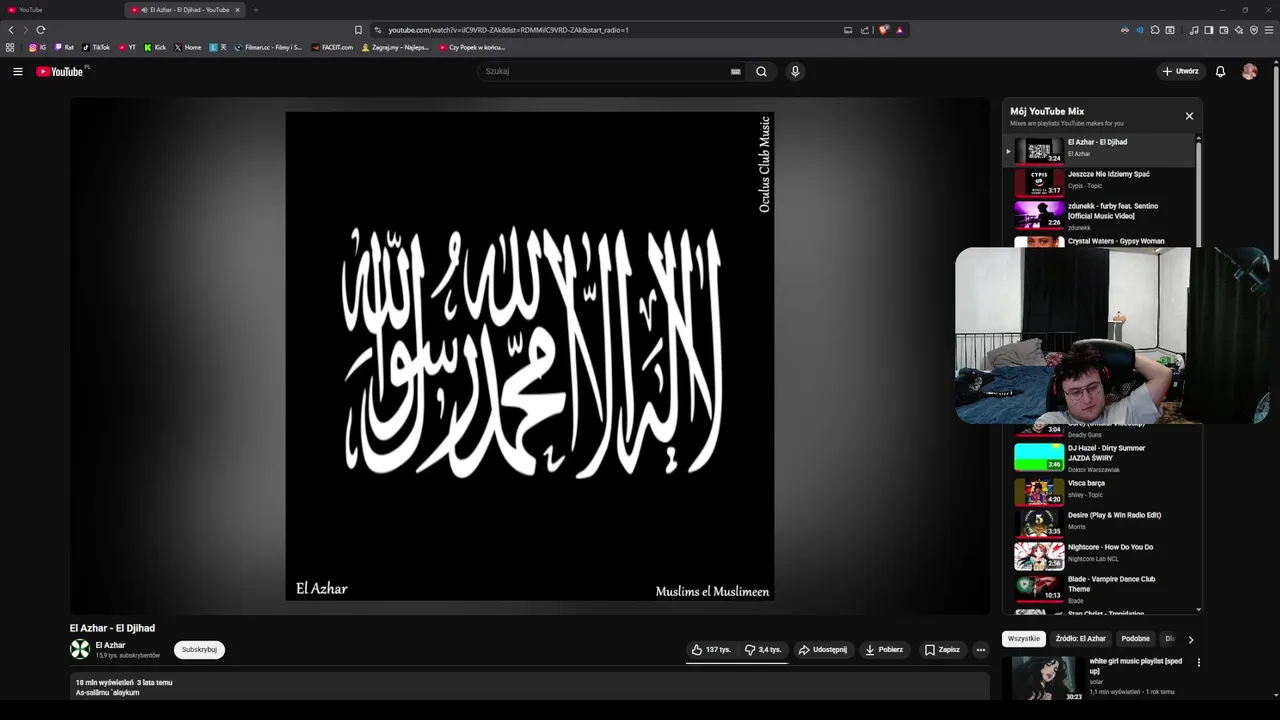Screen dimensions: 1280x720
Task: Reload the current page
Action: coord(41,30)
